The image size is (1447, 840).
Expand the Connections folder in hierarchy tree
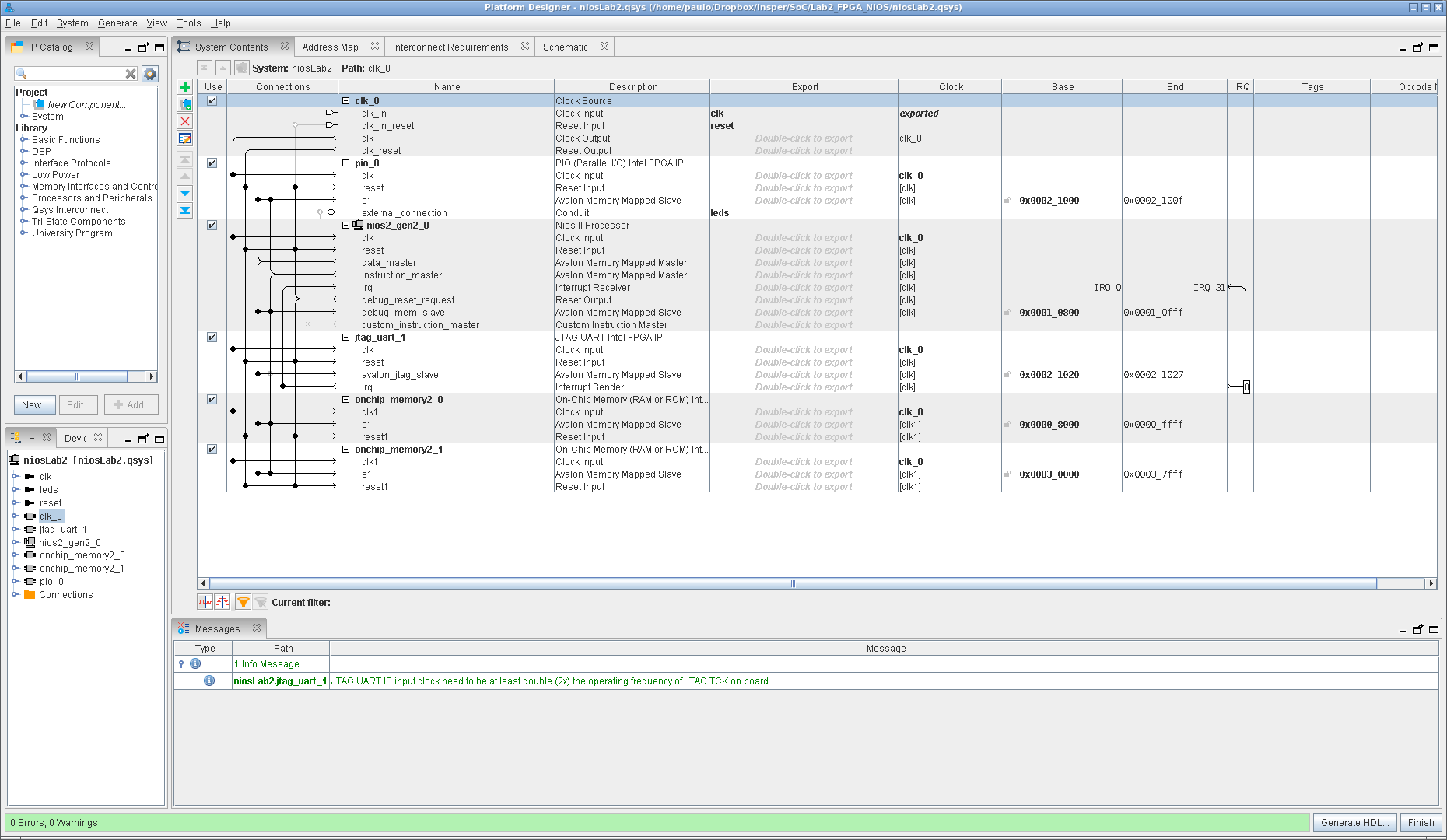[16, 595]
